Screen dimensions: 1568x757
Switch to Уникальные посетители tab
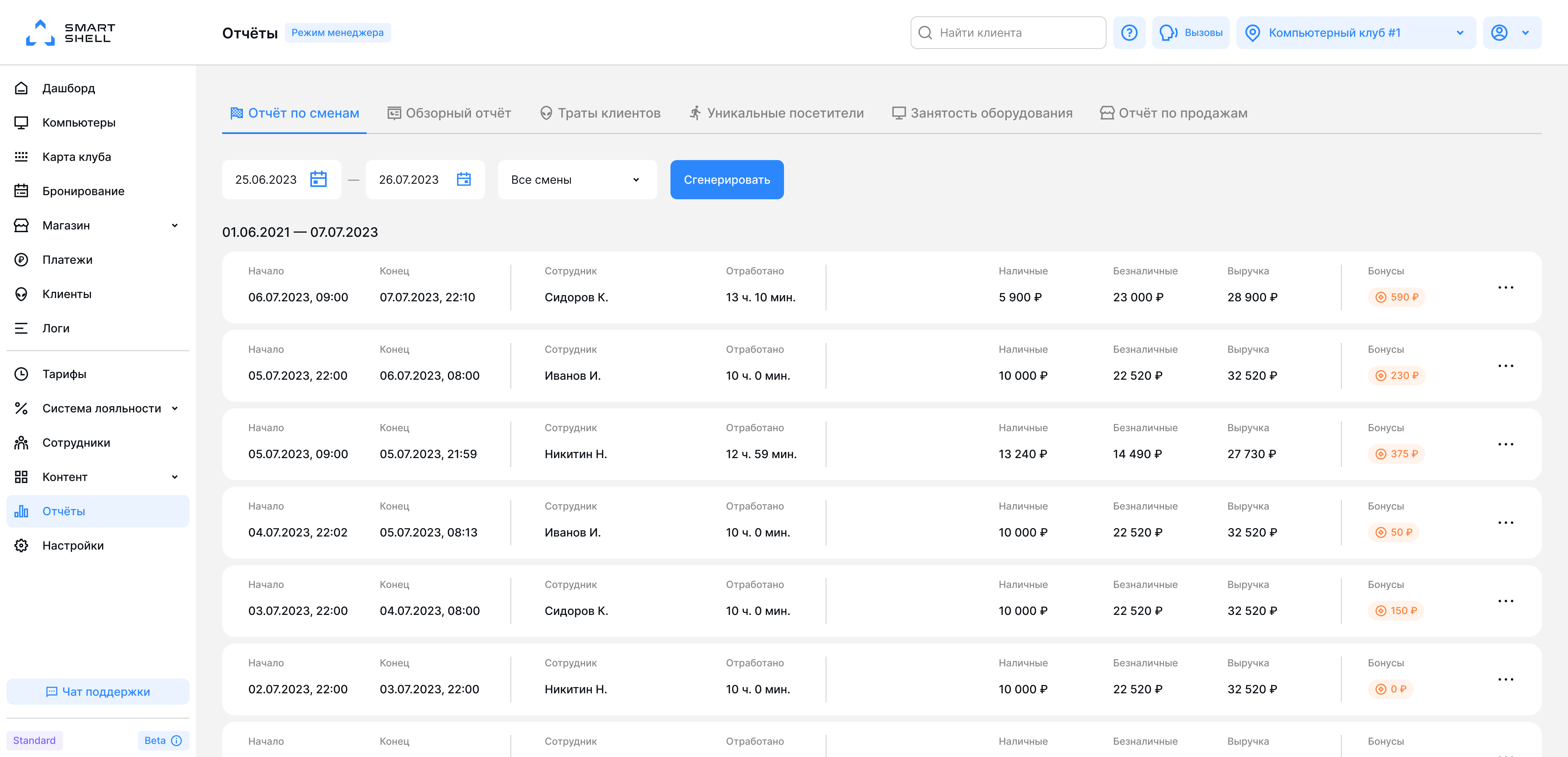pyautogui.click(x=776, y=113)
